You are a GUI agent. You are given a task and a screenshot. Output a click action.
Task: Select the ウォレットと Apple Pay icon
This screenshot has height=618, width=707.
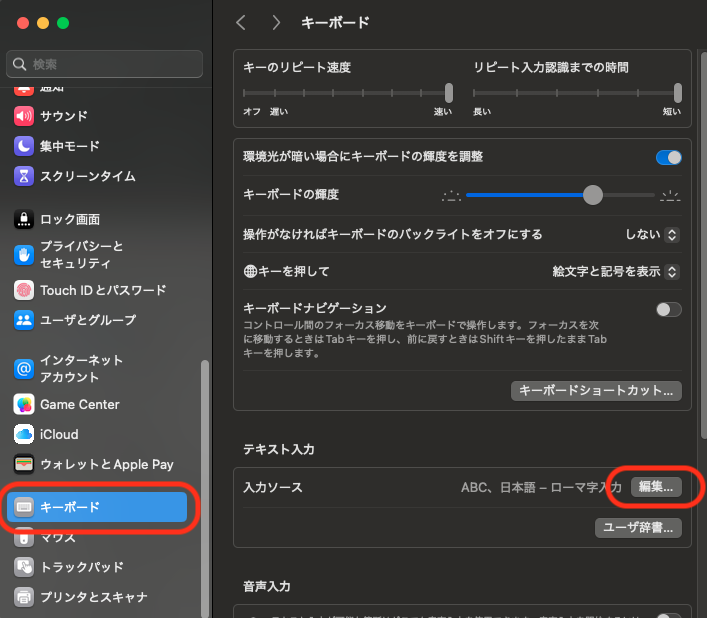point(24,464)
